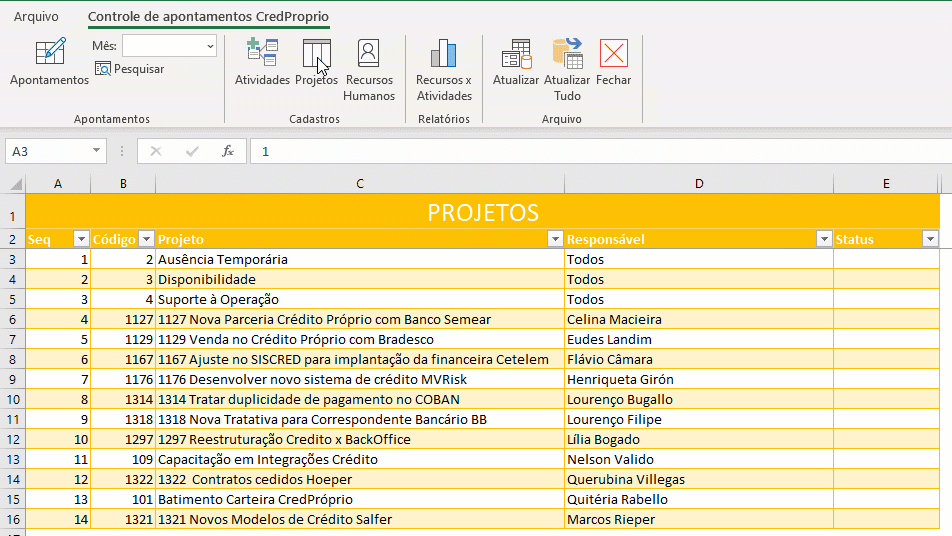Screen dimensions: 952x536
Task: Select column A header
Action: point(58,184)
